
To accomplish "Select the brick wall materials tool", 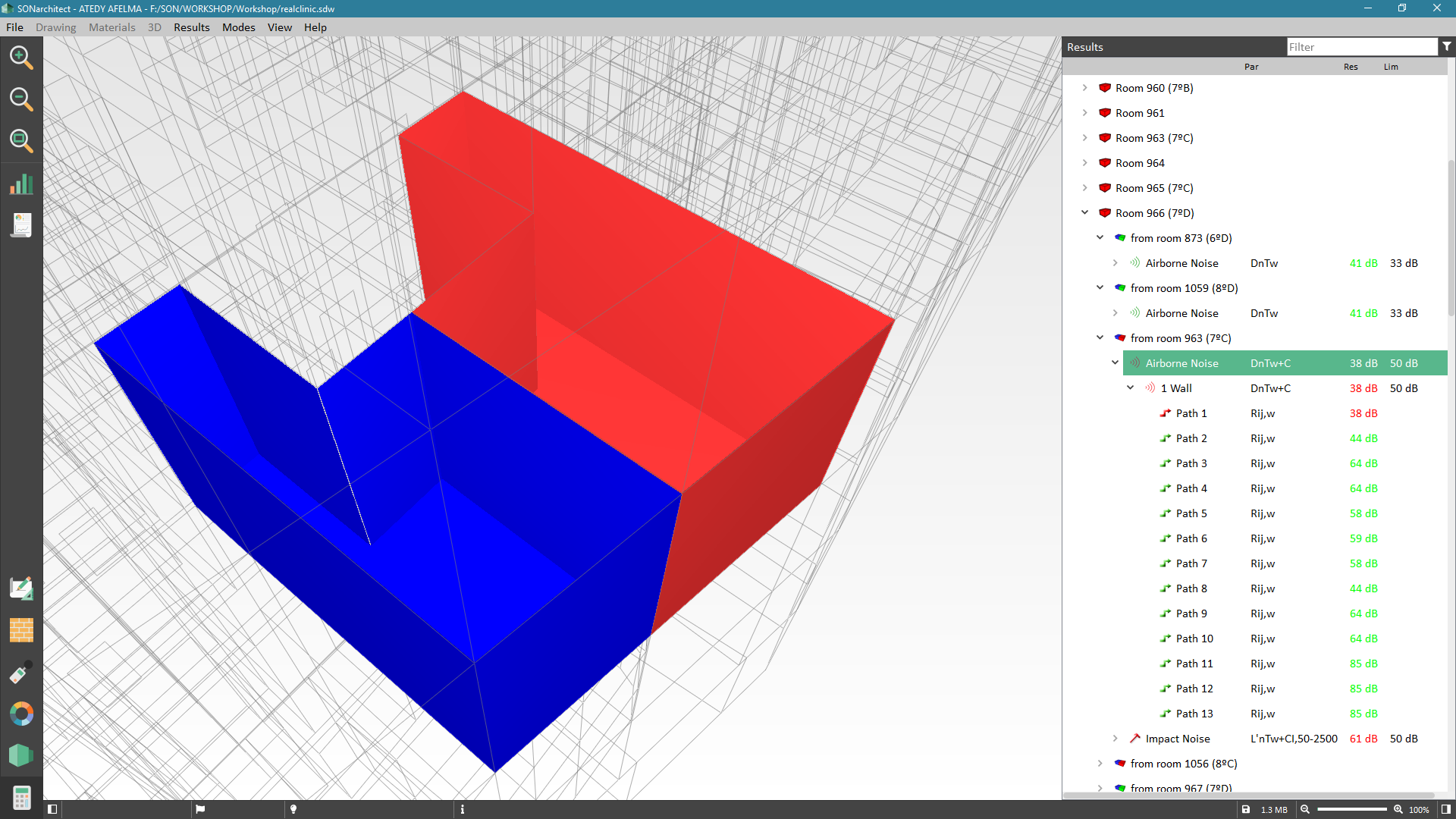I will click(x=21, y=630).
